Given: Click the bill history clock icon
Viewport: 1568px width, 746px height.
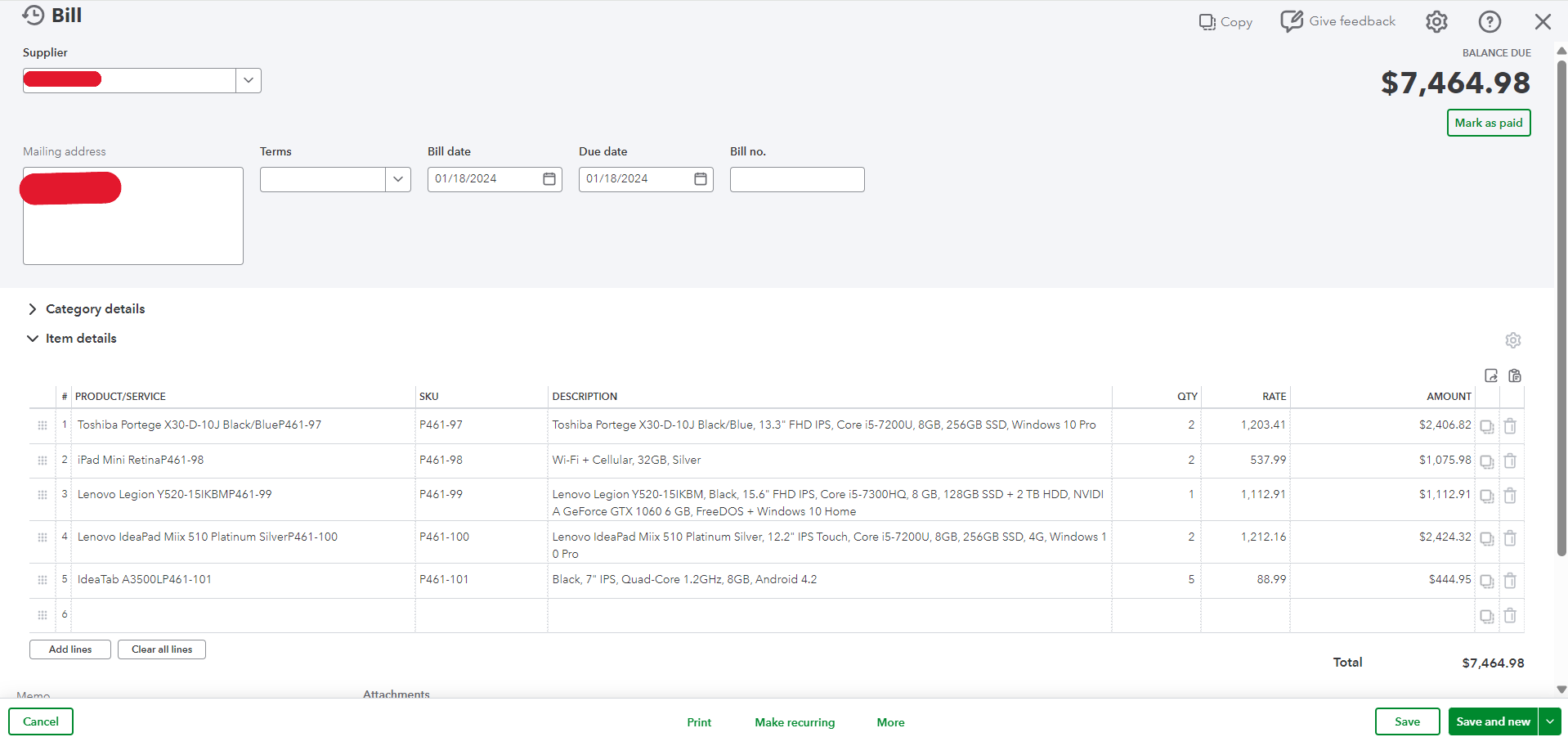Looking at the screenshot, I should [x=34, y=16].
